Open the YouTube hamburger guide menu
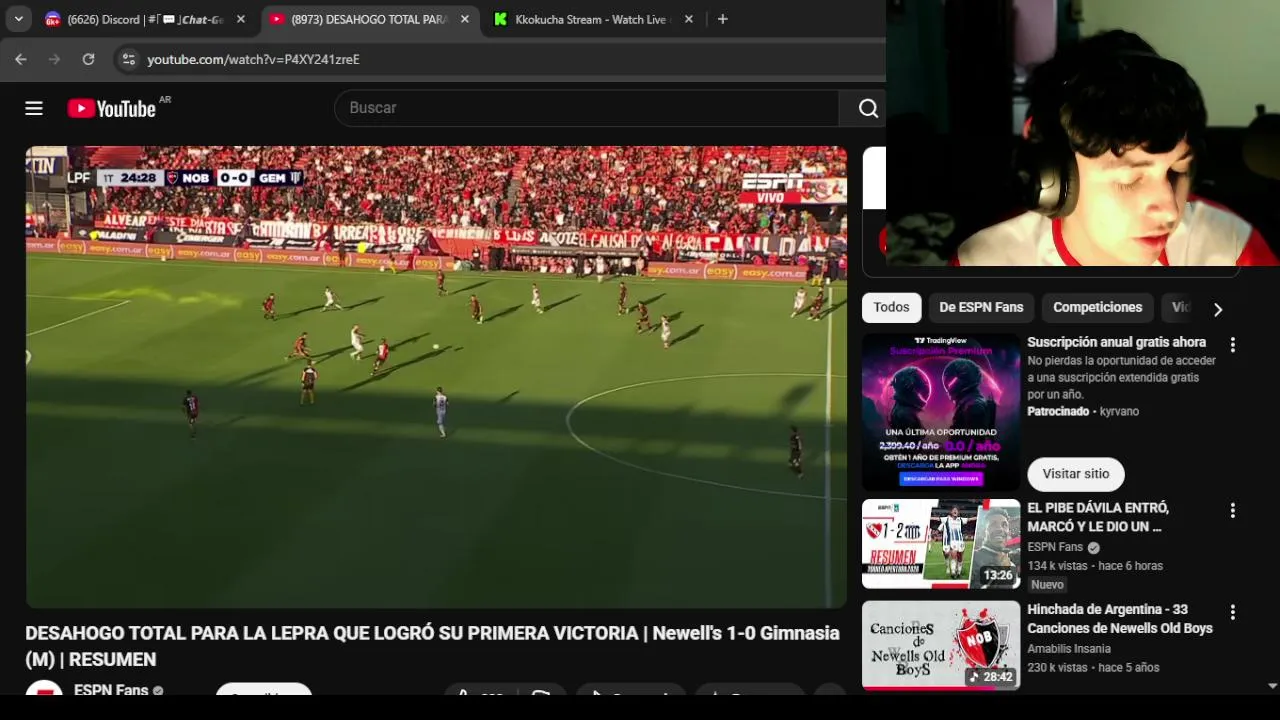The image size is (1280, 720). (x=34, y=108)
